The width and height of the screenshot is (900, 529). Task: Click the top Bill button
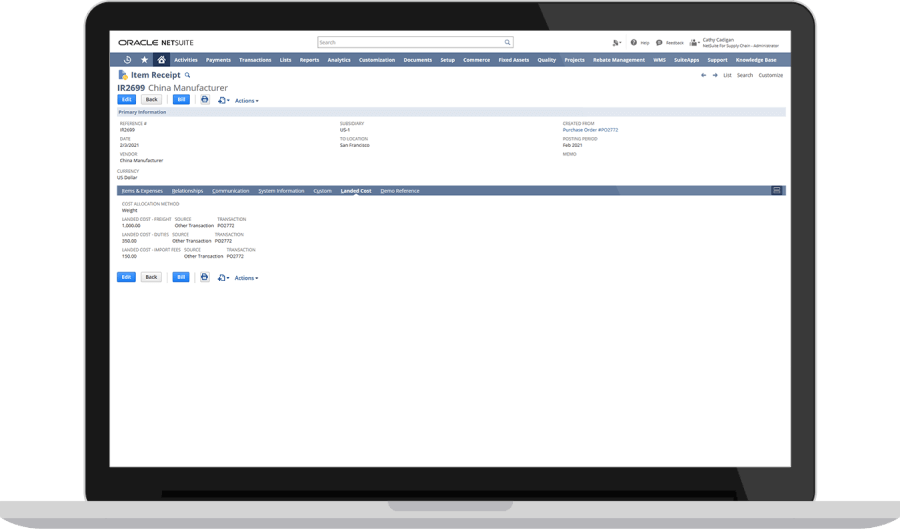181,100
